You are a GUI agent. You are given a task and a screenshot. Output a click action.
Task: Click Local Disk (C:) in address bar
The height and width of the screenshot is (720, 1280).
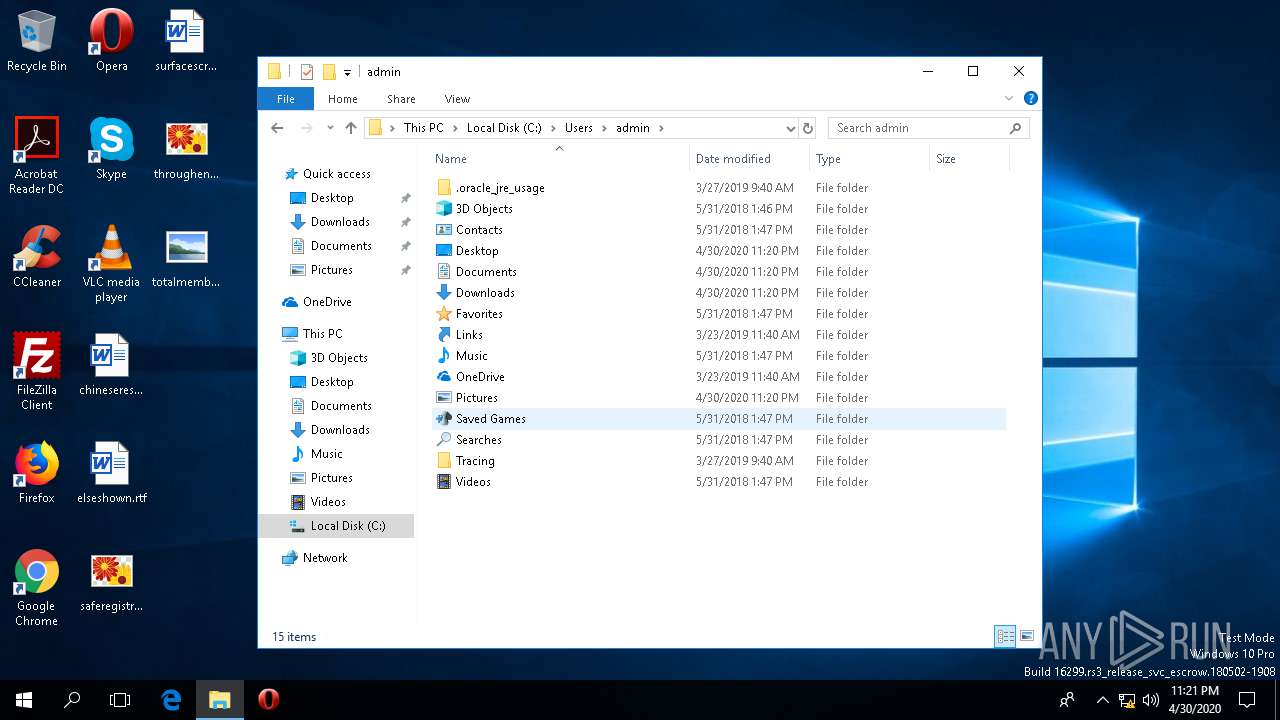pos(504,128)
